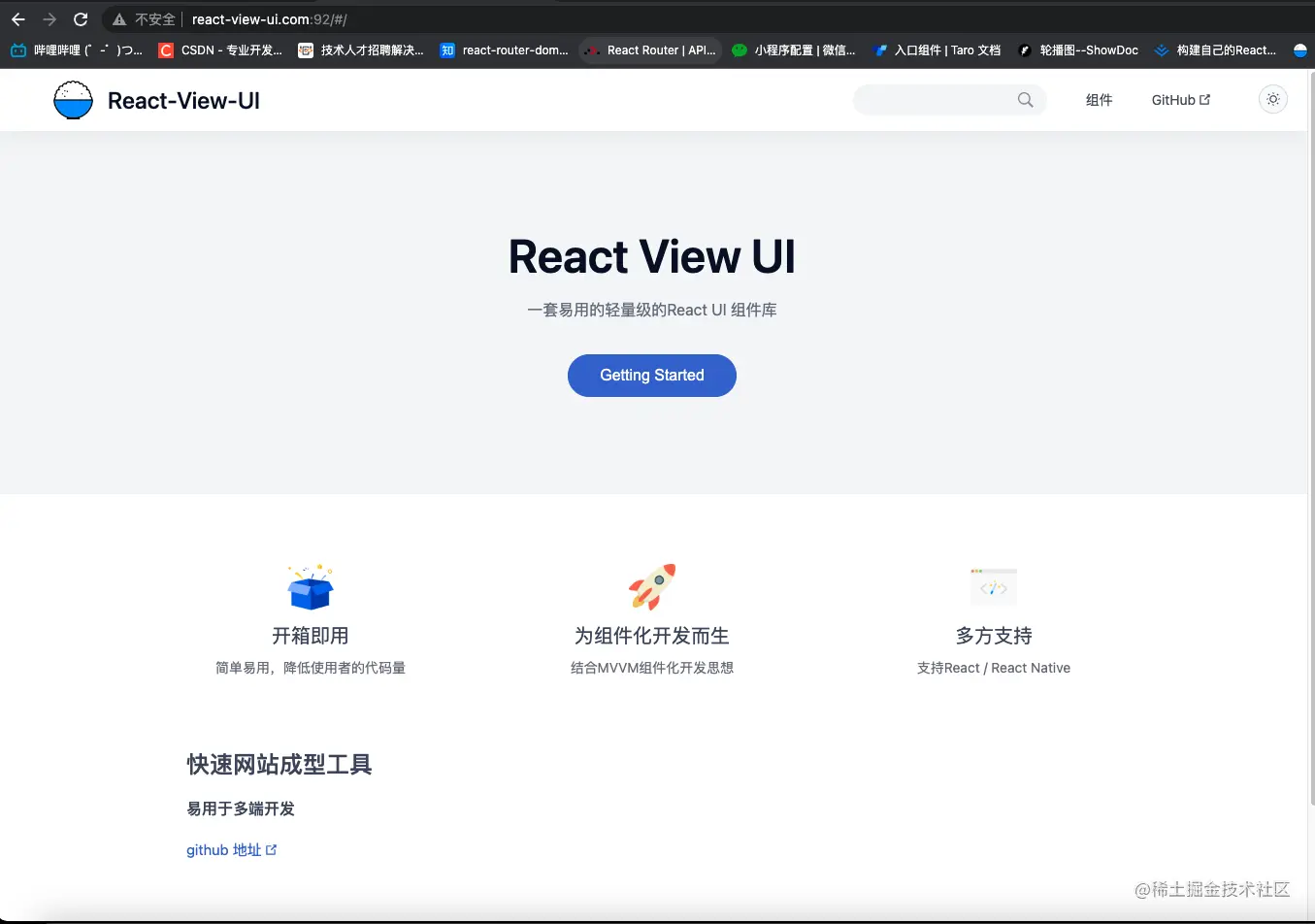Open the 轮播图--ShowDoc bookmark
Screen dimensions: 1315x924
tap(1078, 50)
